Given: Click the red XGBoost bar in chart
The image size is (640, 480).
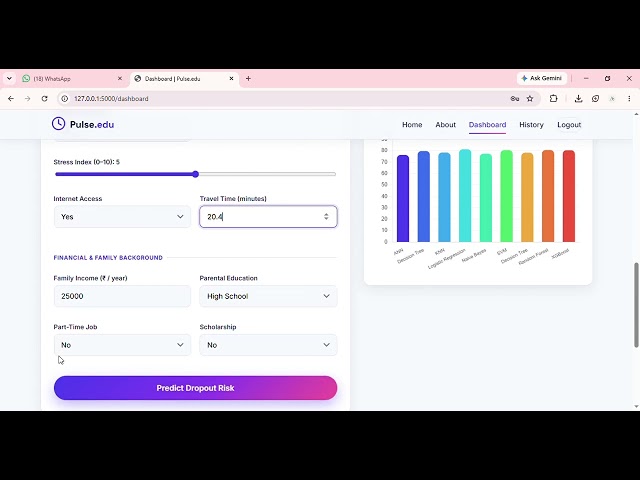Looking at the screenshot, I should 569,196.
